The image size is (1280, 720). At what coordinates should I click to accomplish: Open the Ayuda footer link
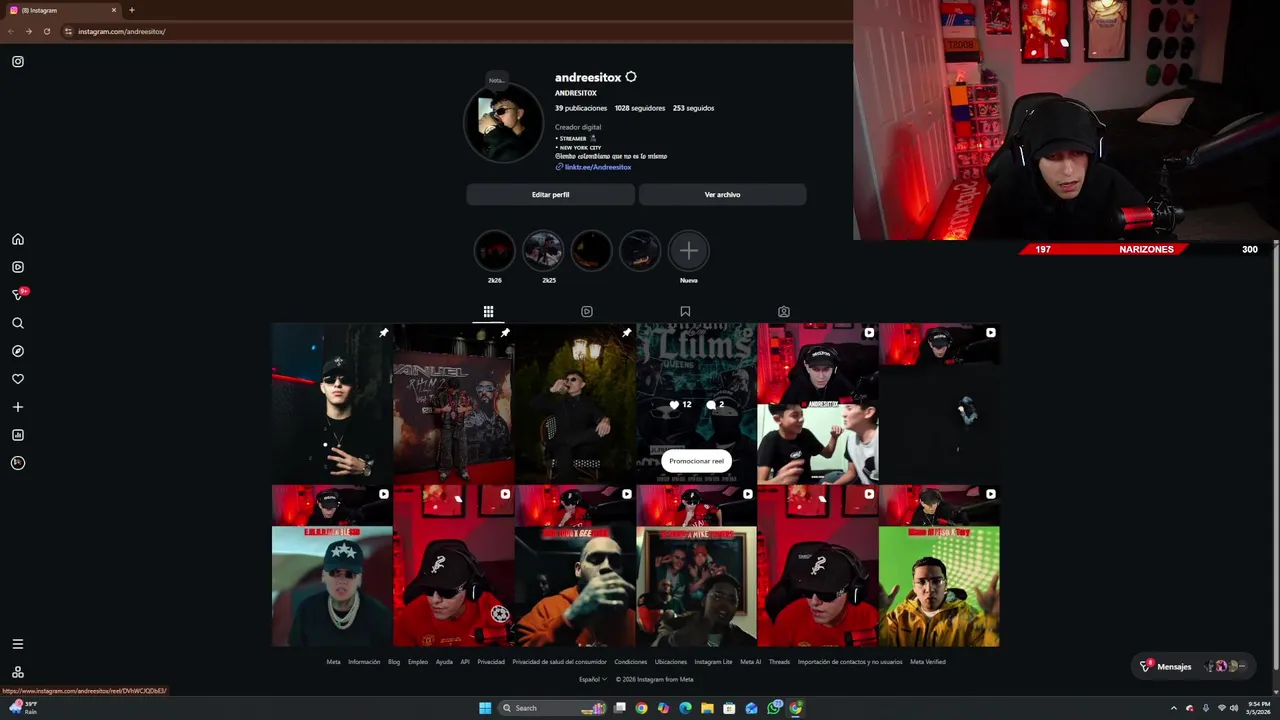tap(444, 662)
